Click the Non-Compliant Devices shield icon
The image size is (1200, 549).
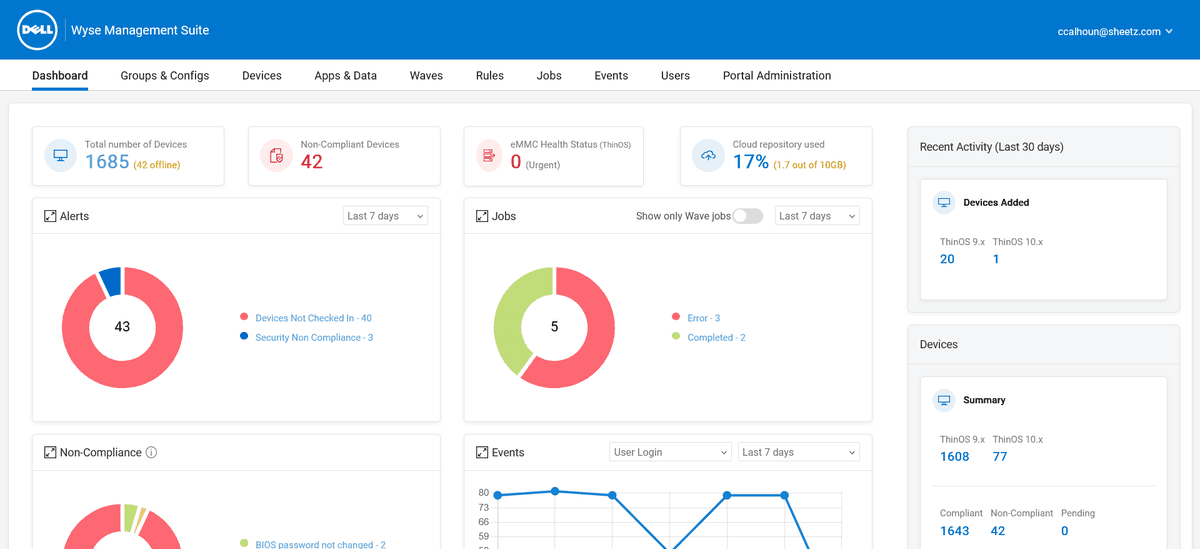tap(276, 156)
